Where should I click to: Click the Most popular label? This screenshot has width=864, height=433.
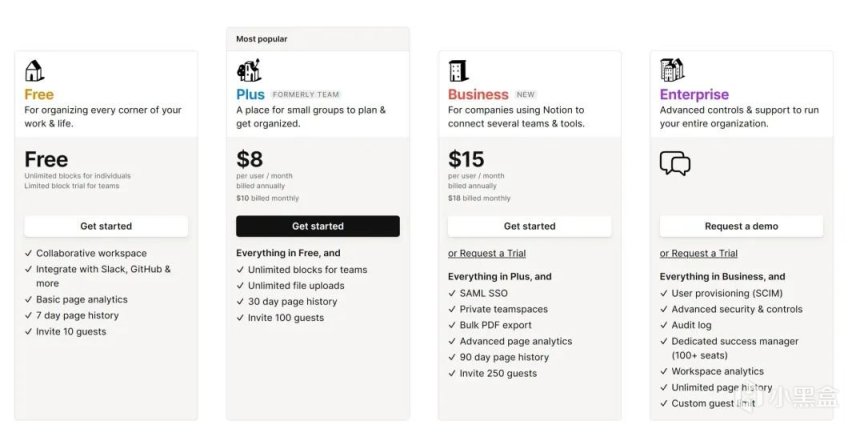click(x=262, y=39)
